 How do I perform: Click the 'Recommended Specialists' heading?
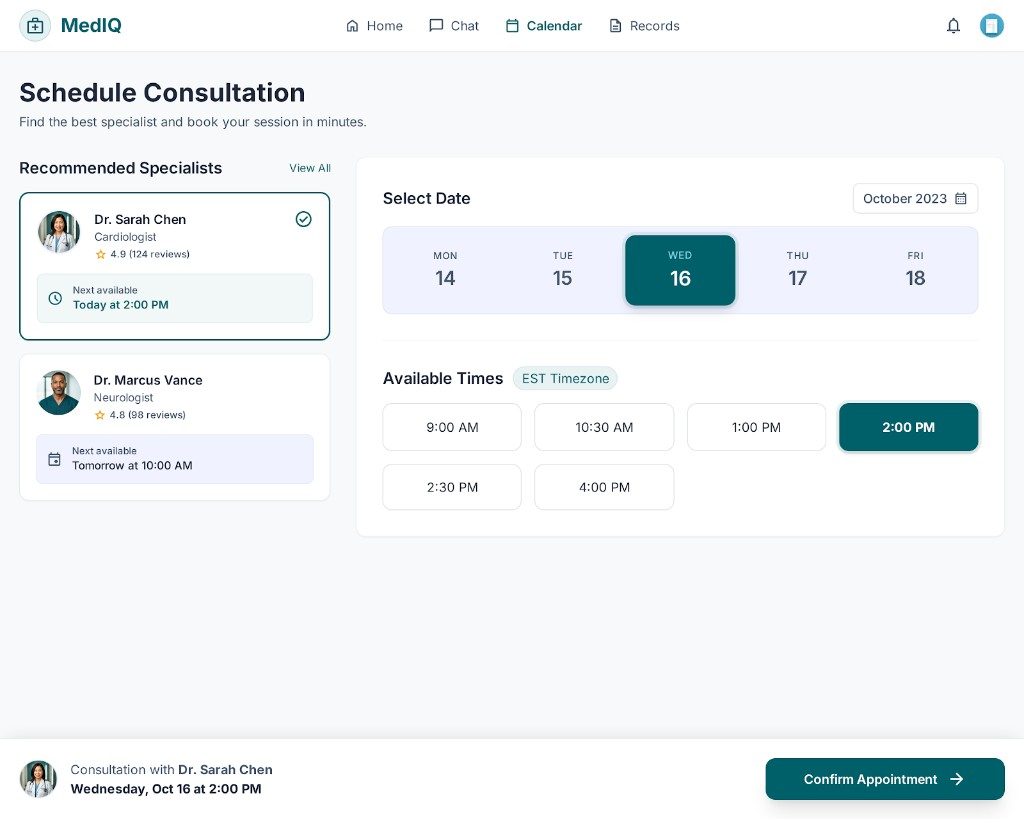point(120,168)
